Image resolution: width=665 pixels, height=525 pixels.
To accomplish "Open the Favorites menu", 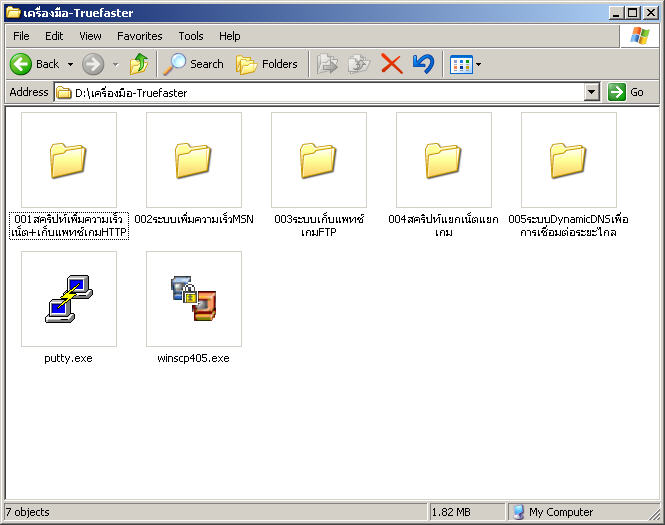I will pos(139,36).
